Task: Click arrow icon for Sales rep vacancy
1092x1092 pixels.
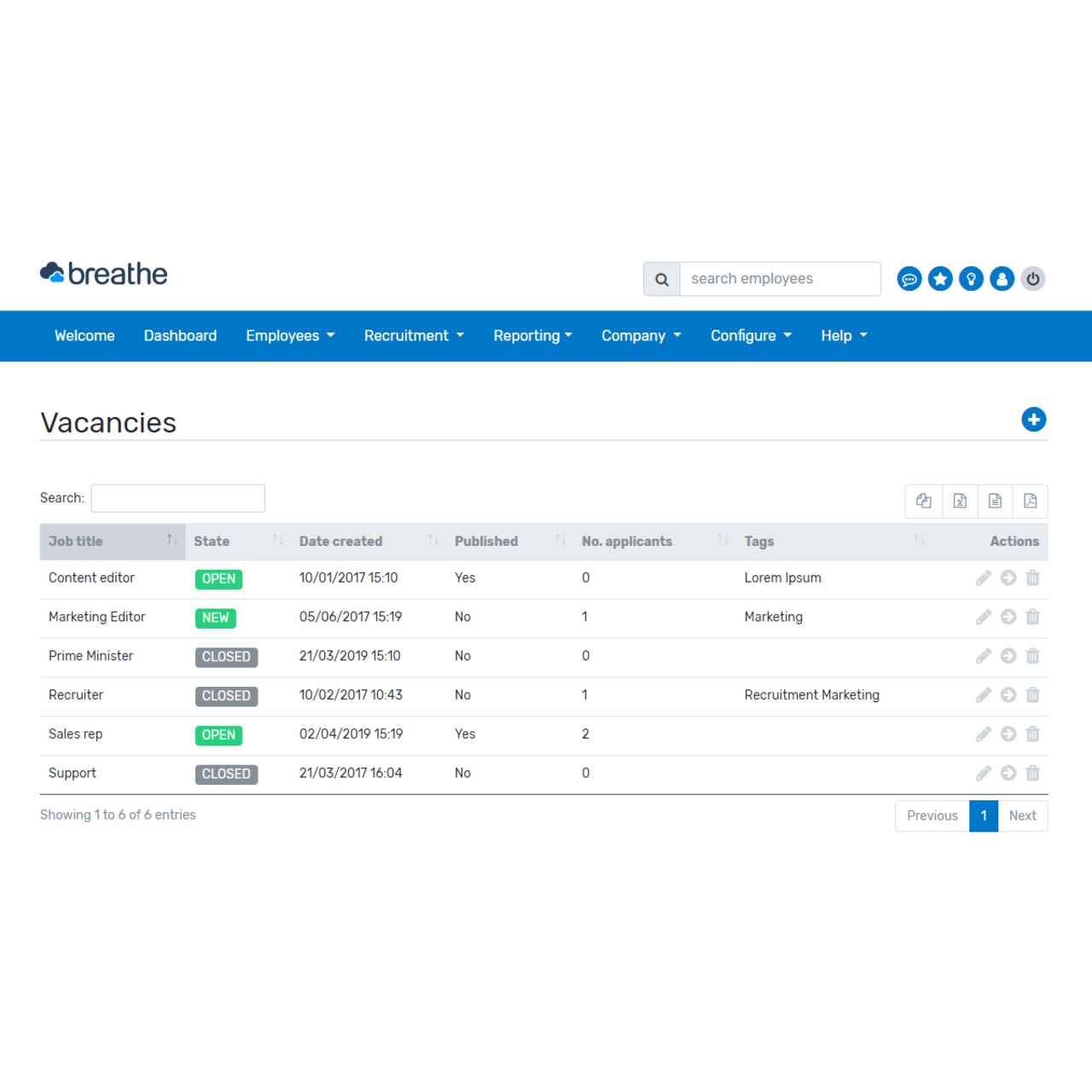Action: [1008, 735]
